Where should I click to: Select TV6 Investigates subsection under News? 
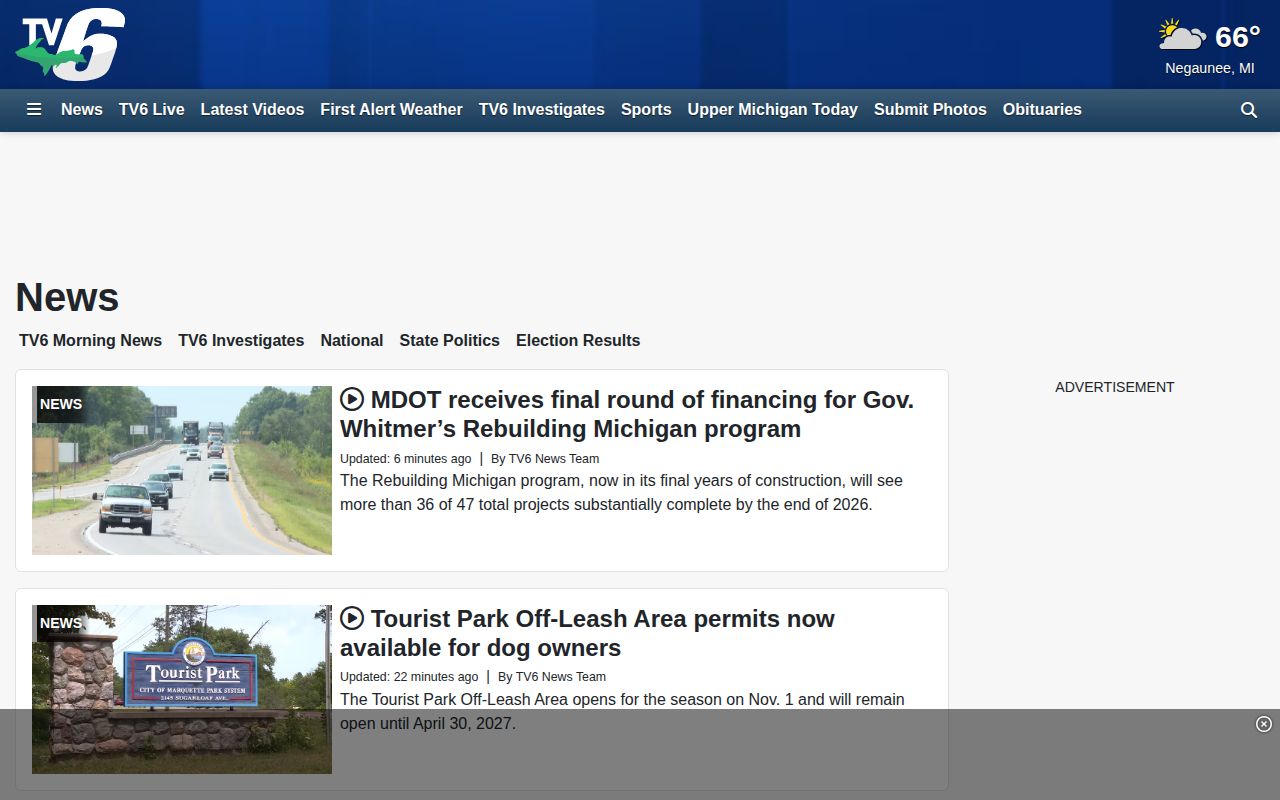tap(241, 341)
